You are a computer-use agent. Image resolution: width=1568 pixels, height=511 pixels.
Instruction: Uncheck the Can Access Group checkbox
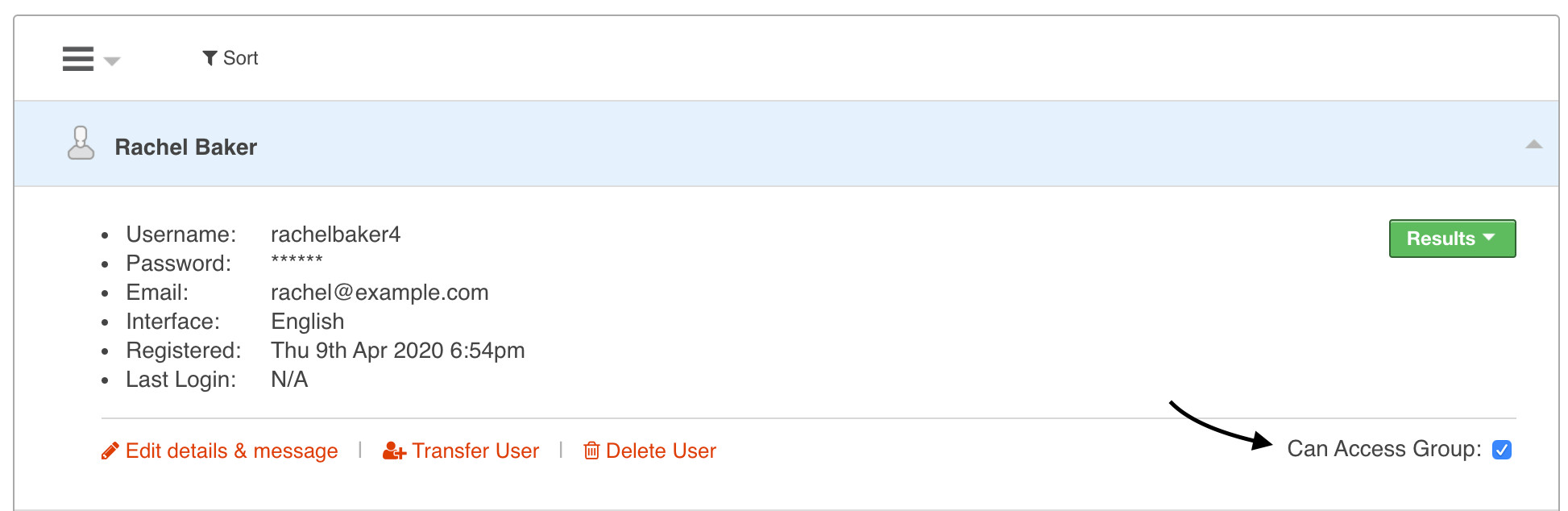tap(1501, 450)
